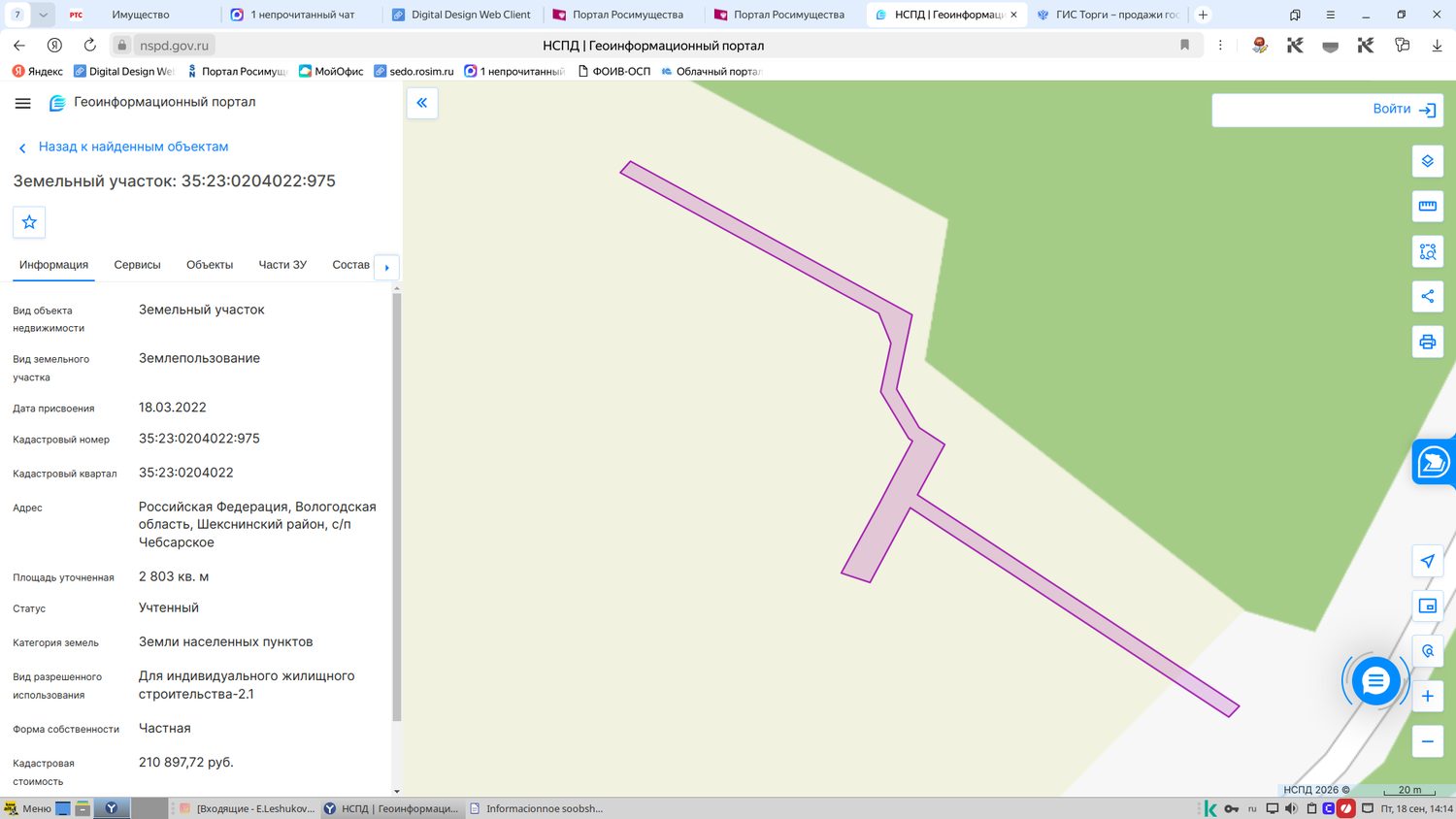Expand the browser tab list dropdown

[x=44, y=15]
